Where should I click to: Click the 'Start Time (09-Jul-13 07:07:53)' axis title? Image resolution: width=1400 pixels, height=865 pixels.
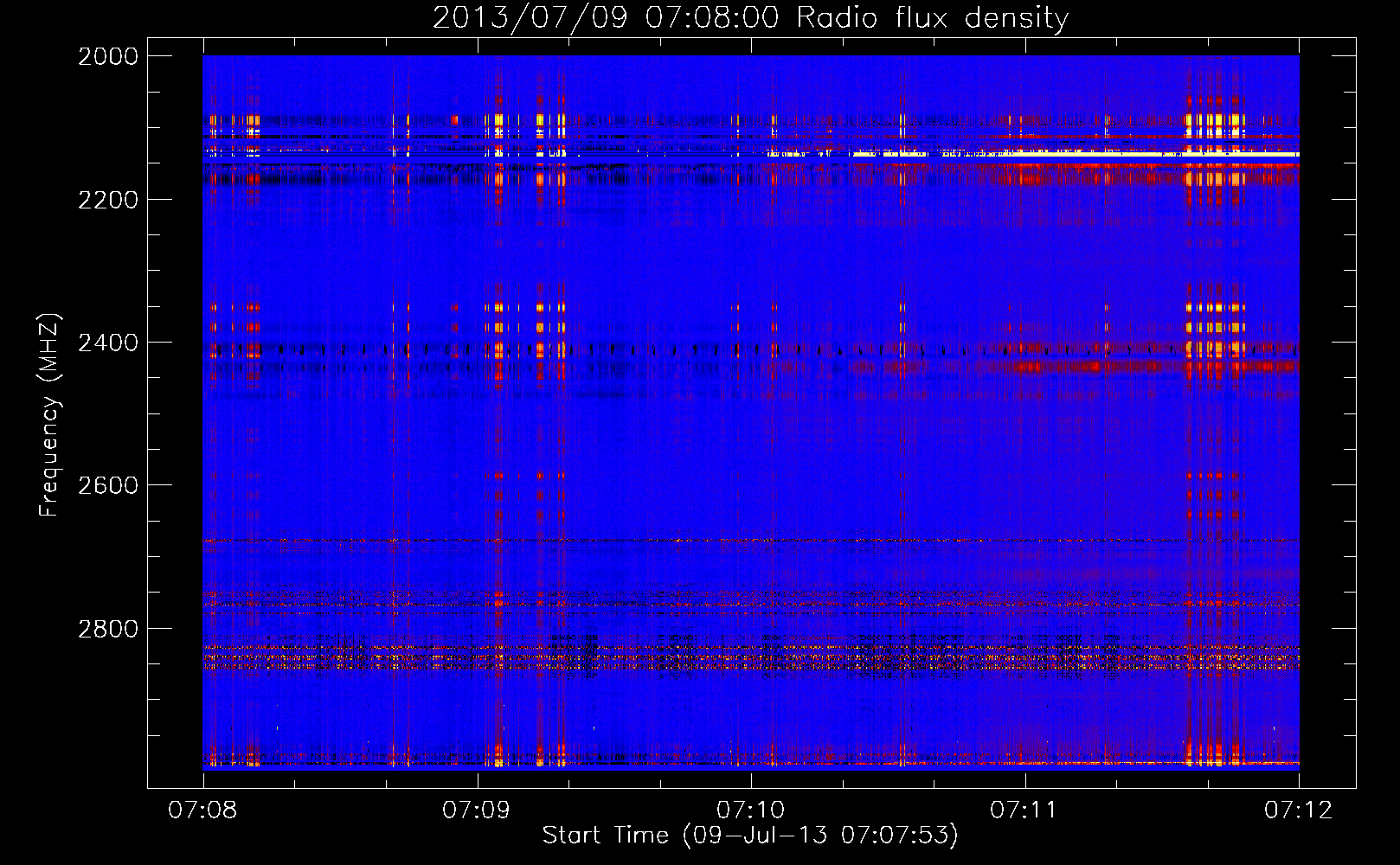coord(750,836)
